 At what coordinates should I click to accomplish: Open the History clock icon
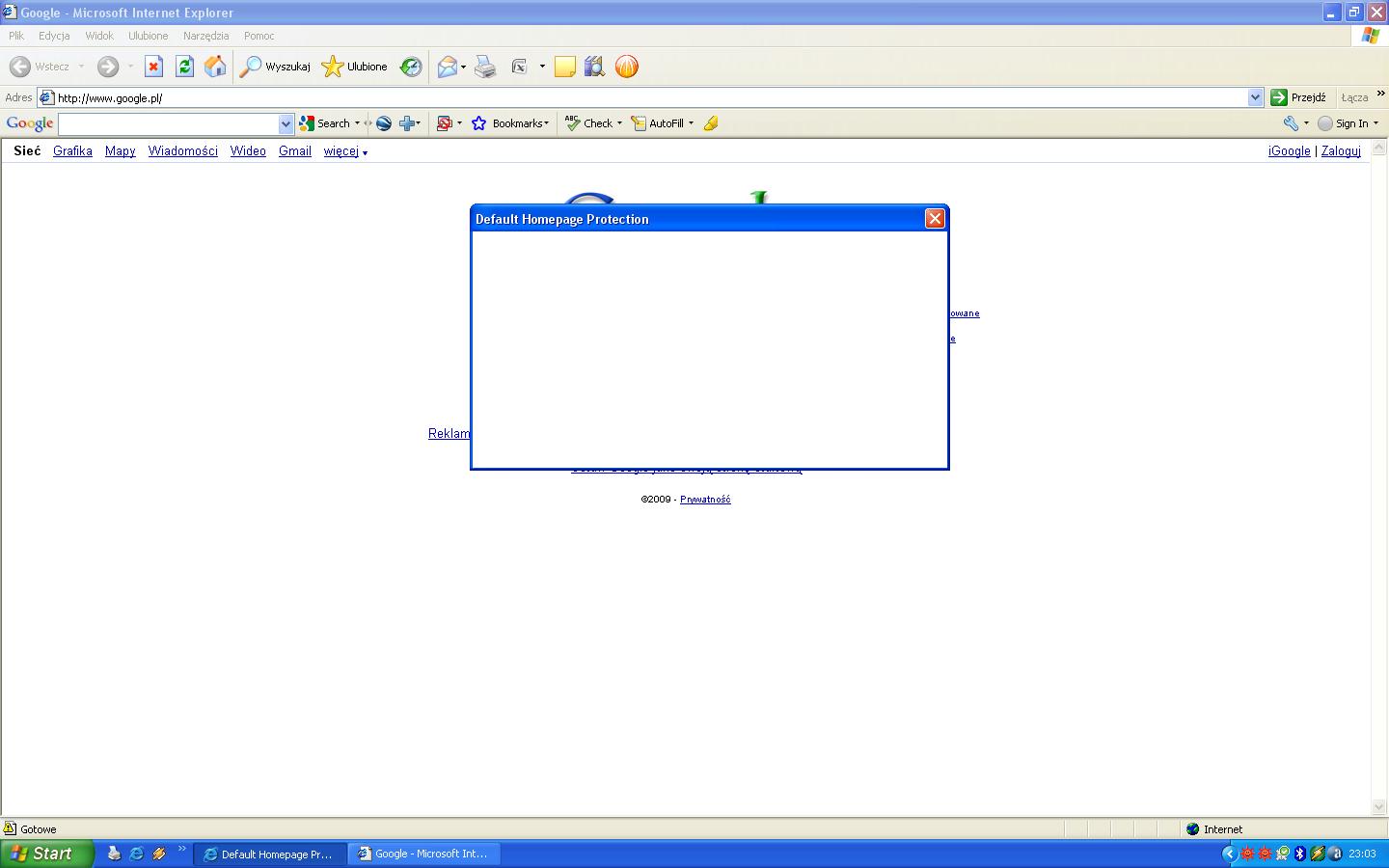tap(411, 67)
